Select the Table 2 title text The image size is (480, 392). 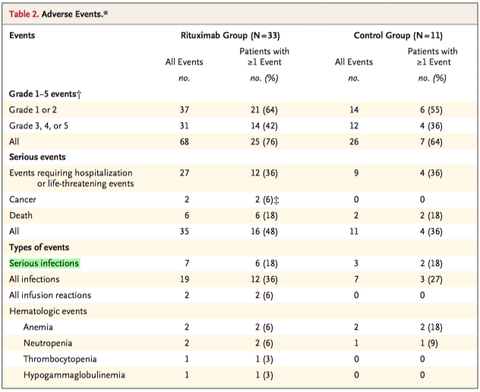[59, 14]
